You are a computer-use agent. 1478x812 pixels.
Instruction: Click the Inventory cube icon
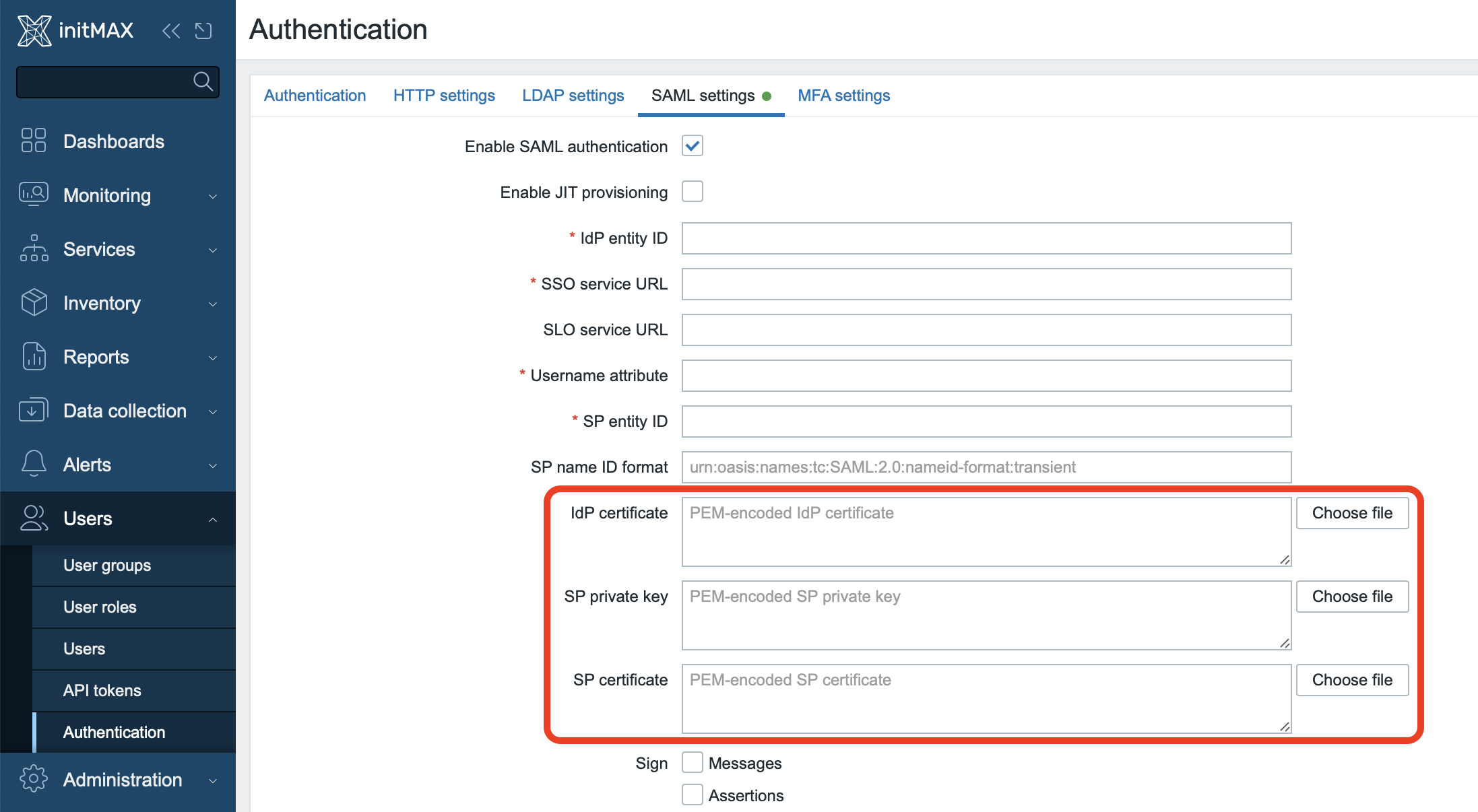34,302
